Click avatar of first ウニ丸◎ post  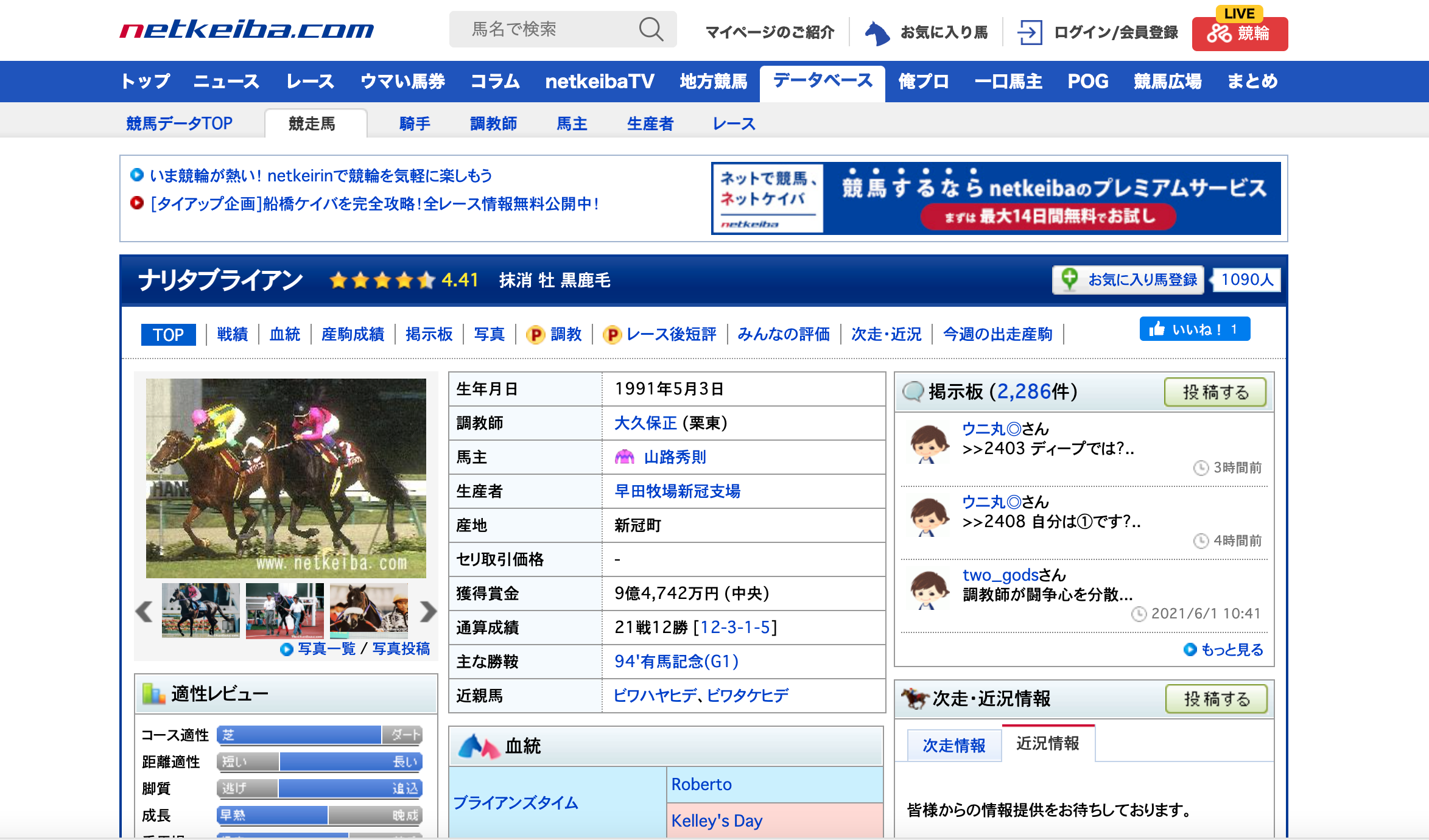929,444
